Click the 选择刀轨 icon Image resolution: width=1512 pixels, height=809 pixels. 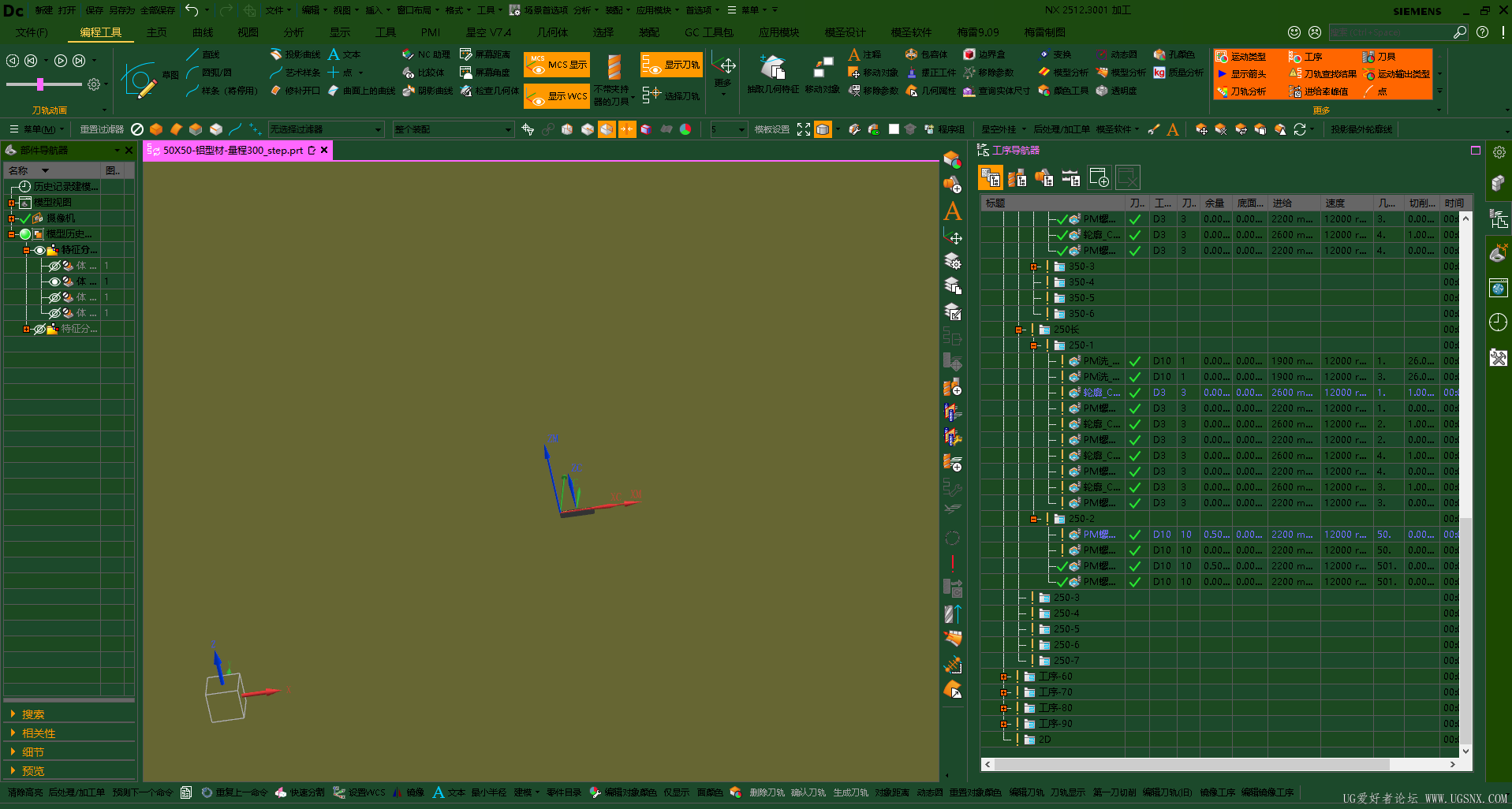(651, 95)
